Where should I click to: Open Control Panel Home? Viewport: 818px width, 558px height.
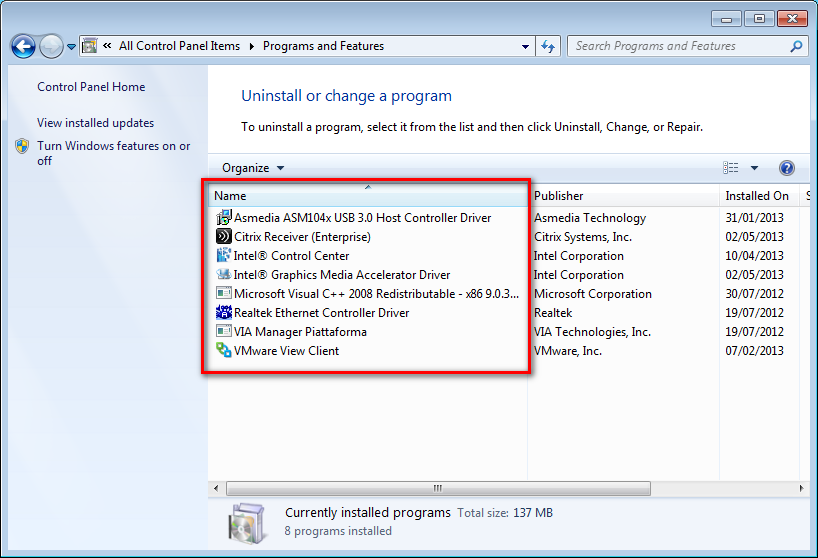coord(91,87)
